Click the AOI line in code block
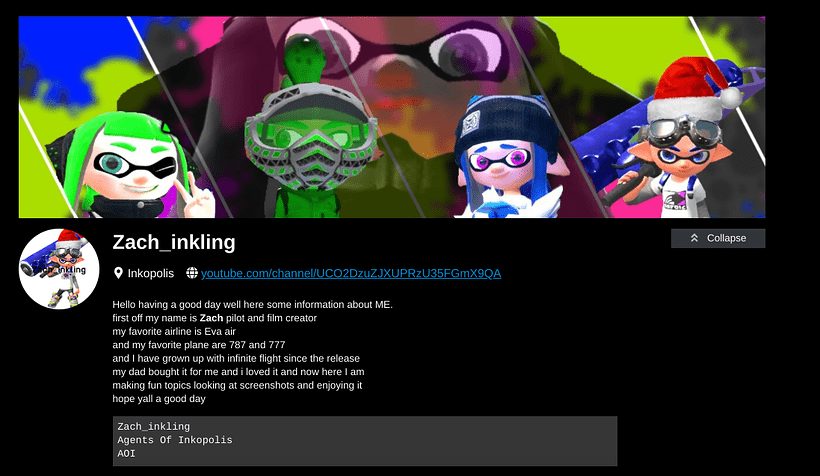 [126, 454]
